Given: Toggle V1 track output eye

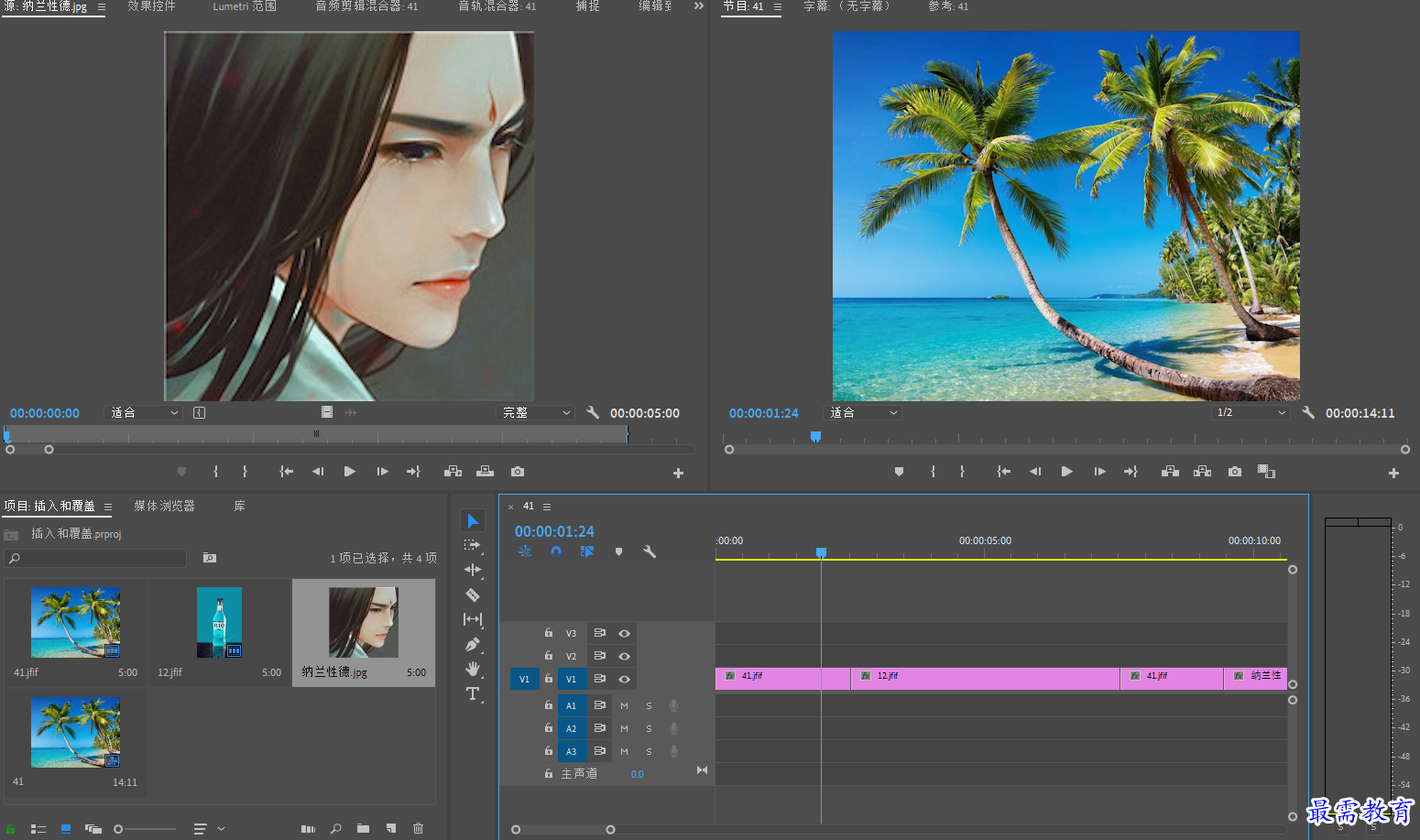Looking at the screenshot, I should (x=624, y=679).
